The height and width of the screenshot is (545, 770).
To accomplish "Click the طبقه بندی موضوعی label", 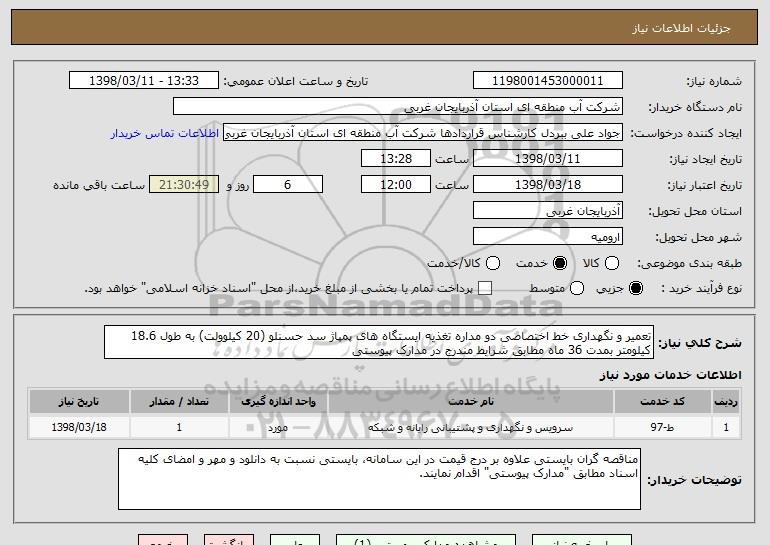I will (689, 264).
